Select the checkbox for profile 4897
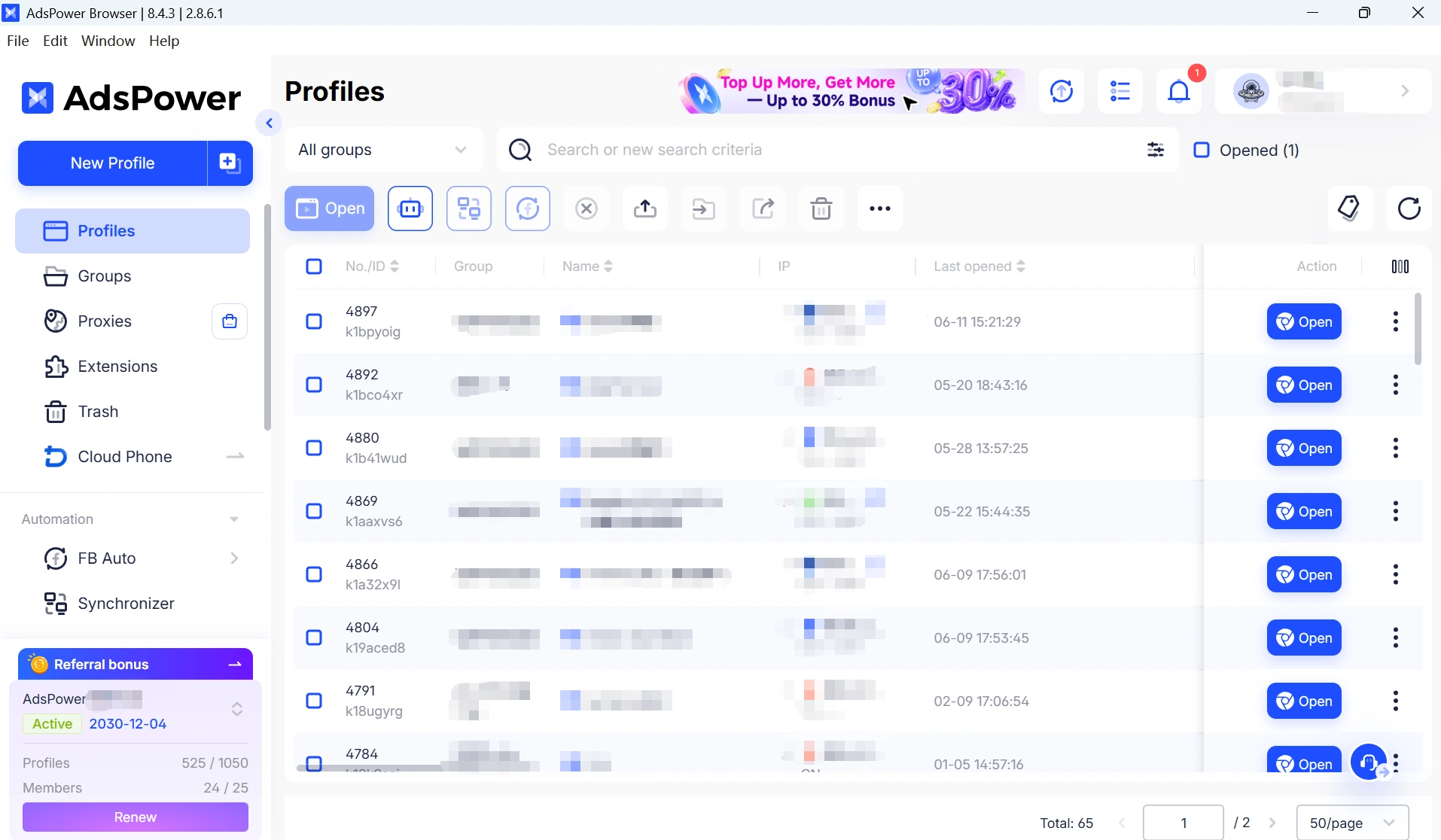This screenshot has height=840, width=1441. [x=314, y=321]
